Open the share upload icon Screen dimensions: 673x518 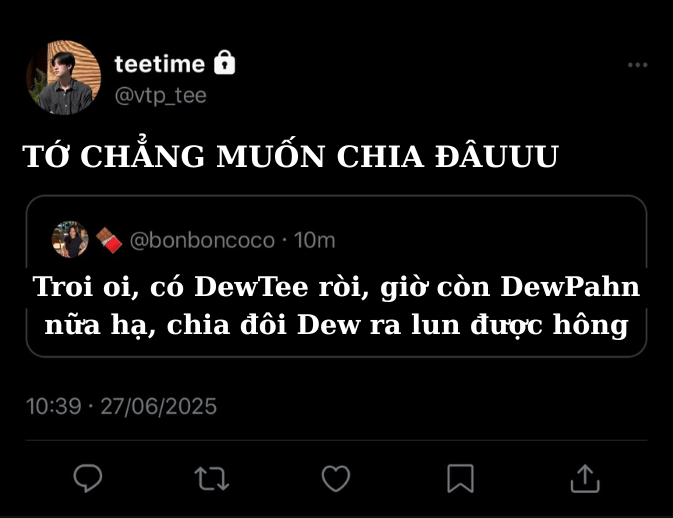point(585,478)
